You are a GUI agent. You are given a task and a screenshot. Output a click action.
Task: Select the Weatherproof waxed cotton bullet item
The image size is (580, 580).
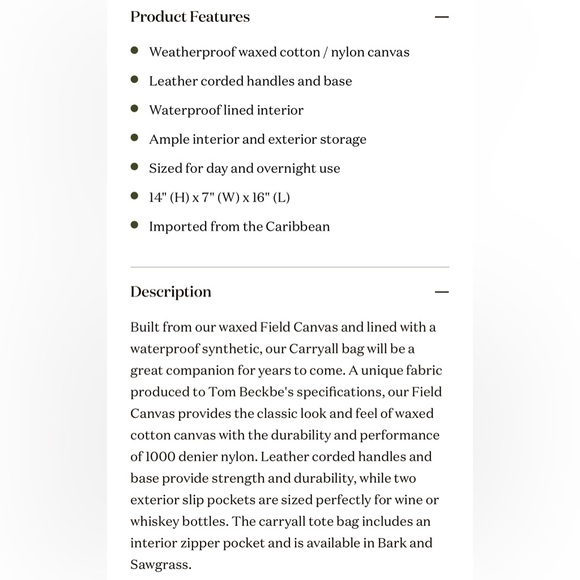279,52
